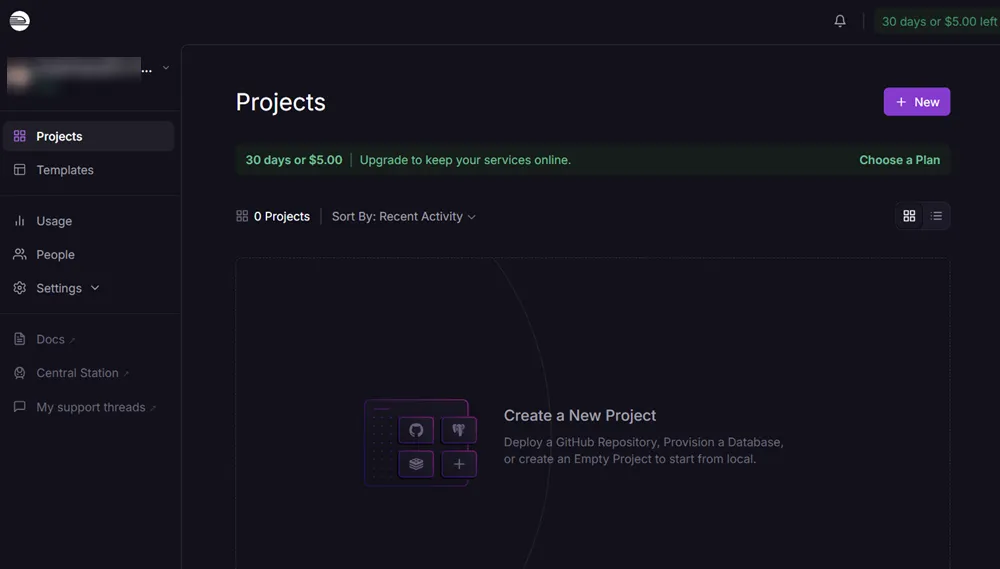Switch to grid view layout
1000x569 pixels.
(x=909, y=216)
